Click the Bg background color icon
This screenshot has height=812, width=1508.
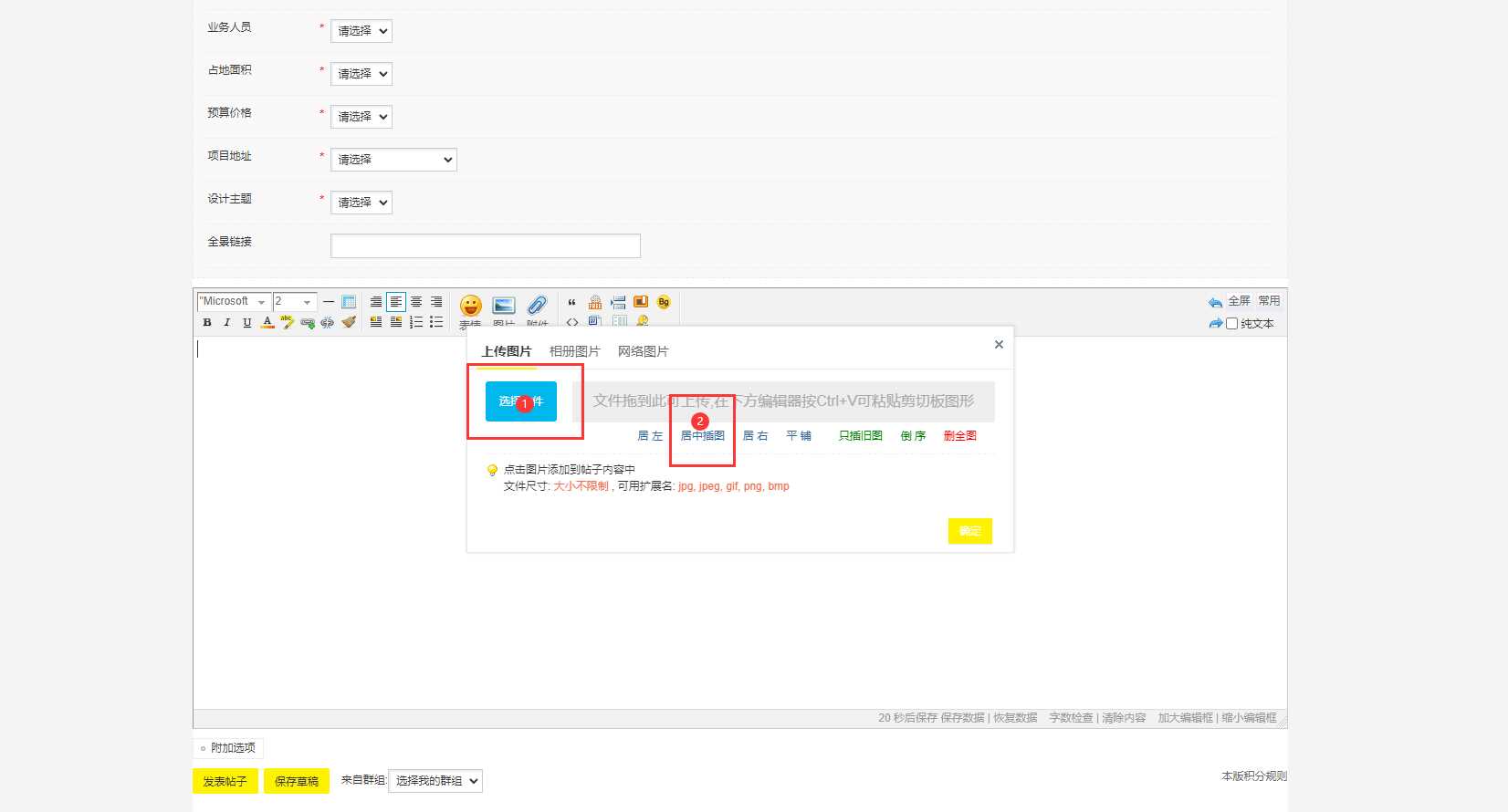coord(664,302)
